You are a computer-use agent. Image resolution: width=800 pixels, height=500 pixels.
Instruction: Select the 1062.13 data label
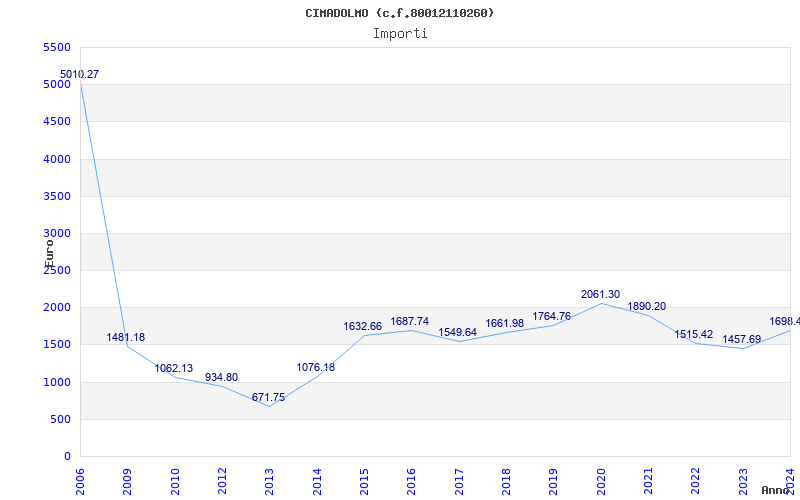[174, 368]
